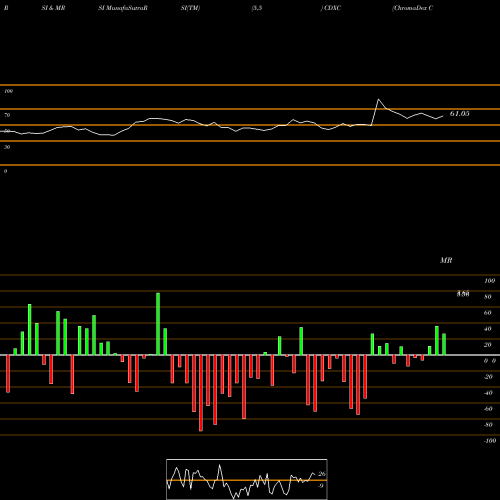Click the tallest green MR histogram bar
500x500 pixels.
tap(158, 324)
